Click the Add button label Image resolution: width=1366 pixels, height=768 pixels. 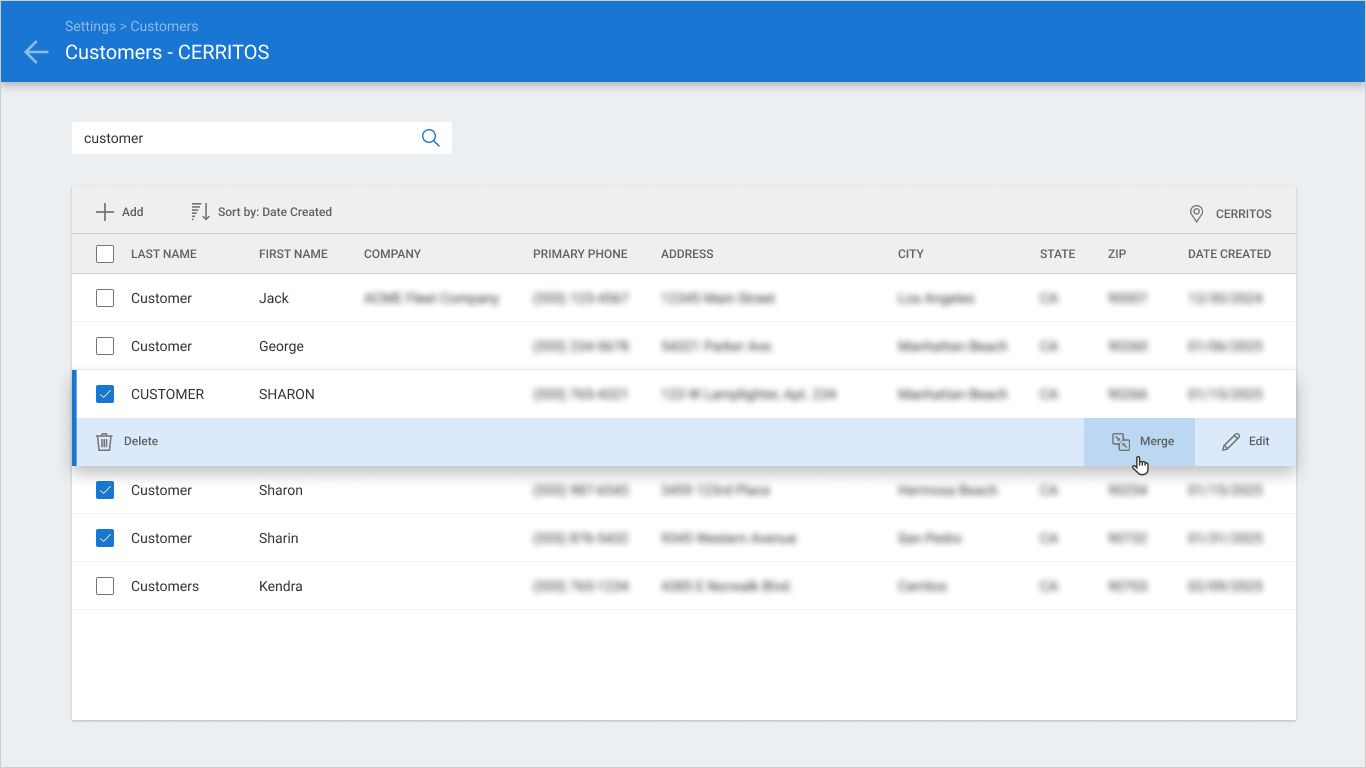coord(133,212)
